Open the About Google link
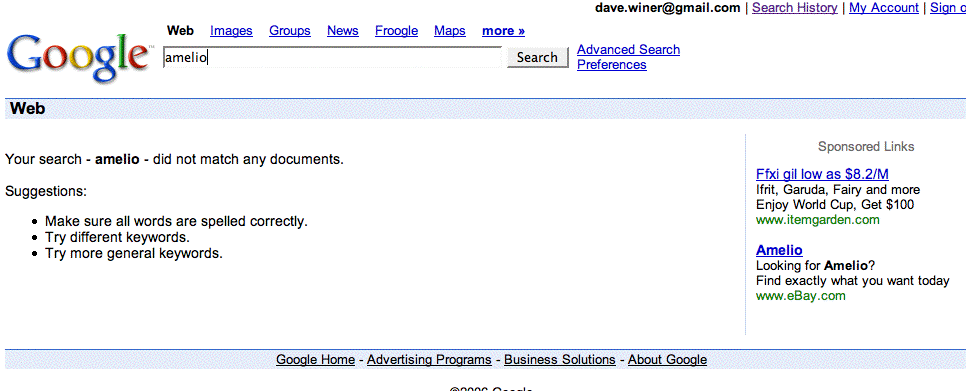Image resolution: width=966 pixels, height=391 pixels. [667, 360]
